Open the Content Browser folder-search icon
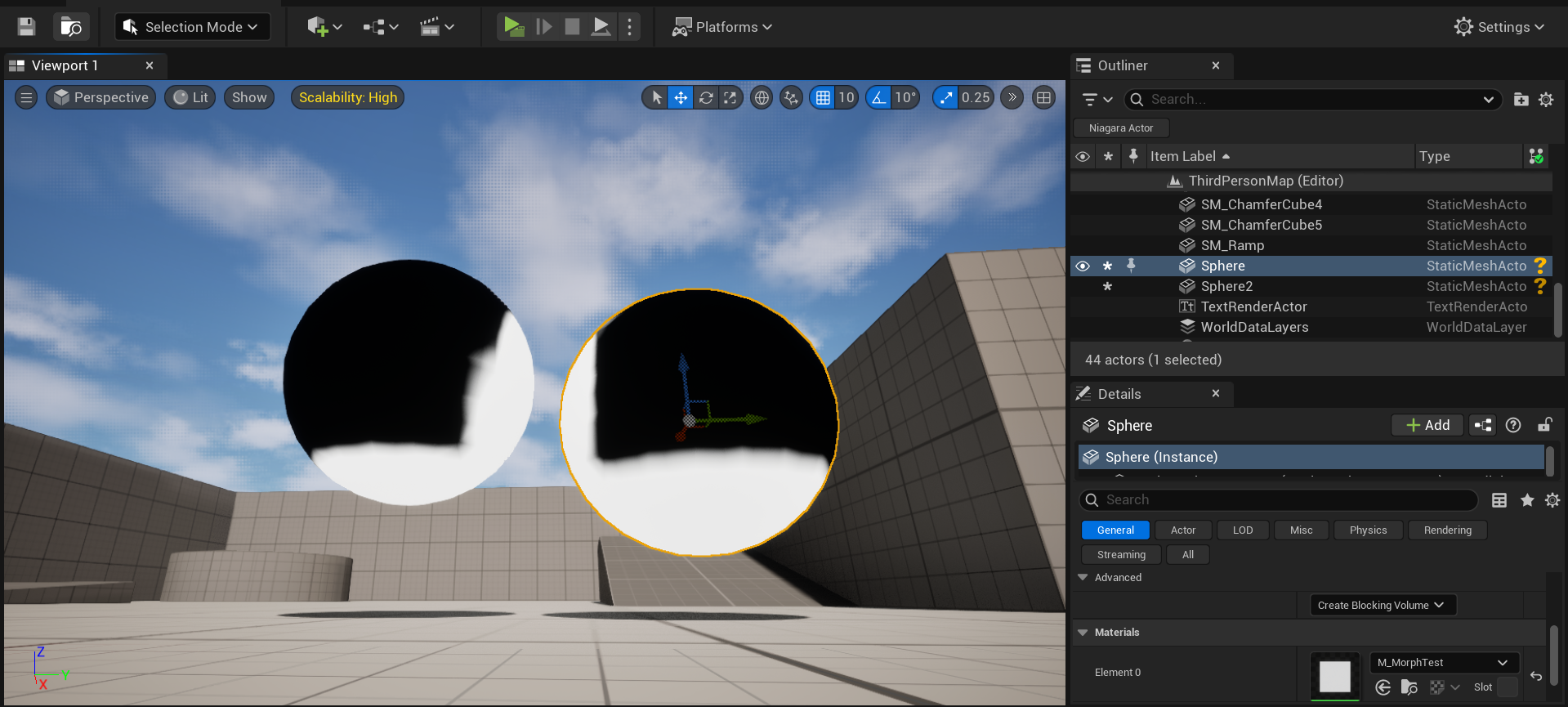This screenshot has height=707, width=1568. pyautogui.click(x=71, y=27)
